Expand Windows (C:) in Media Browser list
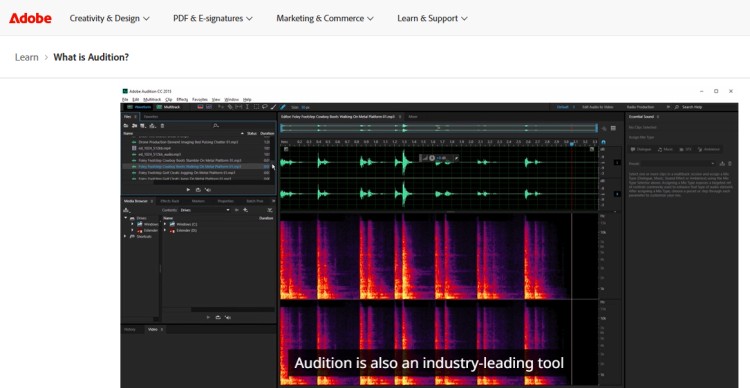This screenshot has width=750, height=388. pyautogui.click(x=165, y=224)
